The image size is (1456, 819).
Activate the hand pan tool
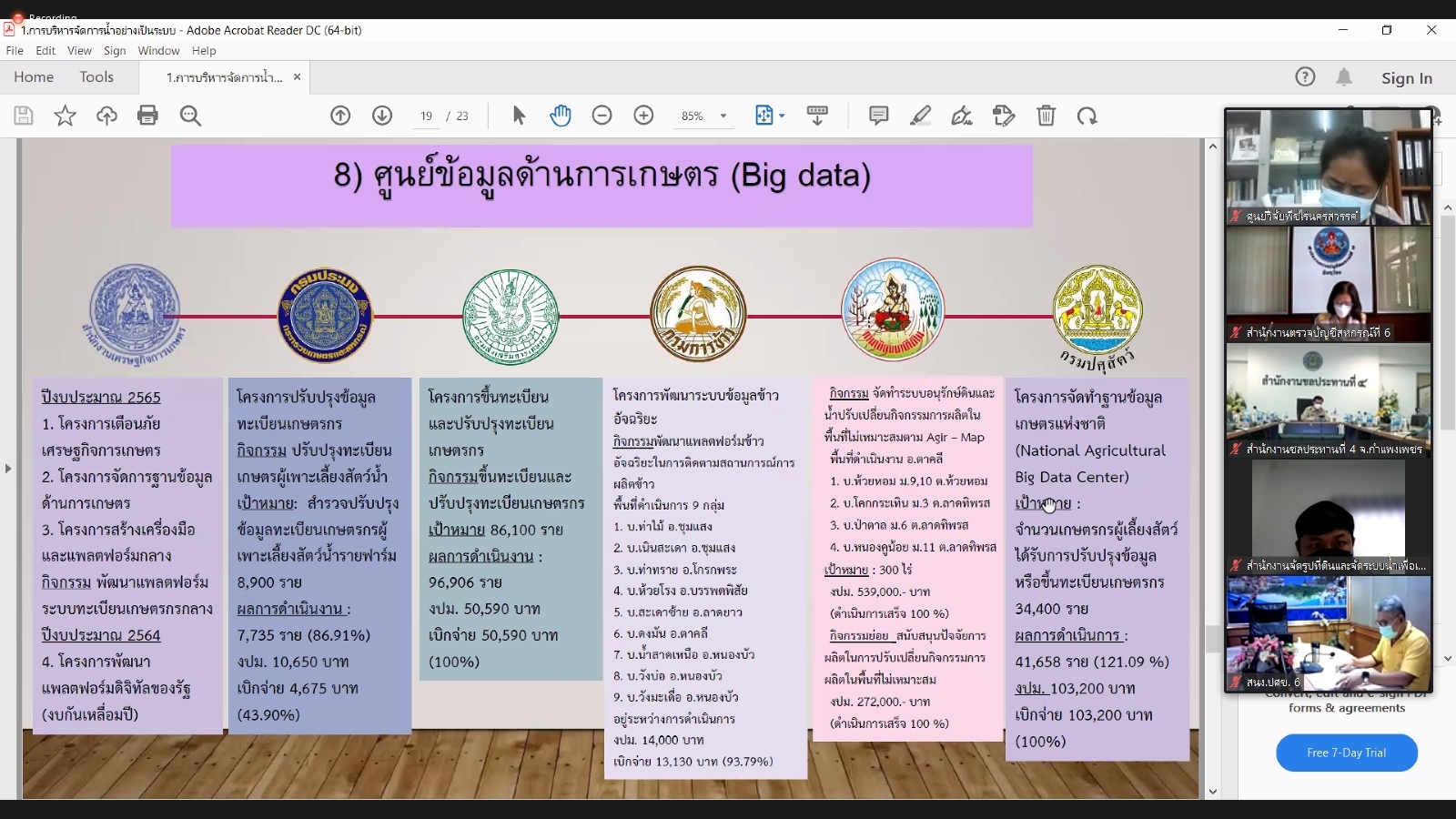pyautogui.click(x=561, y=116)
